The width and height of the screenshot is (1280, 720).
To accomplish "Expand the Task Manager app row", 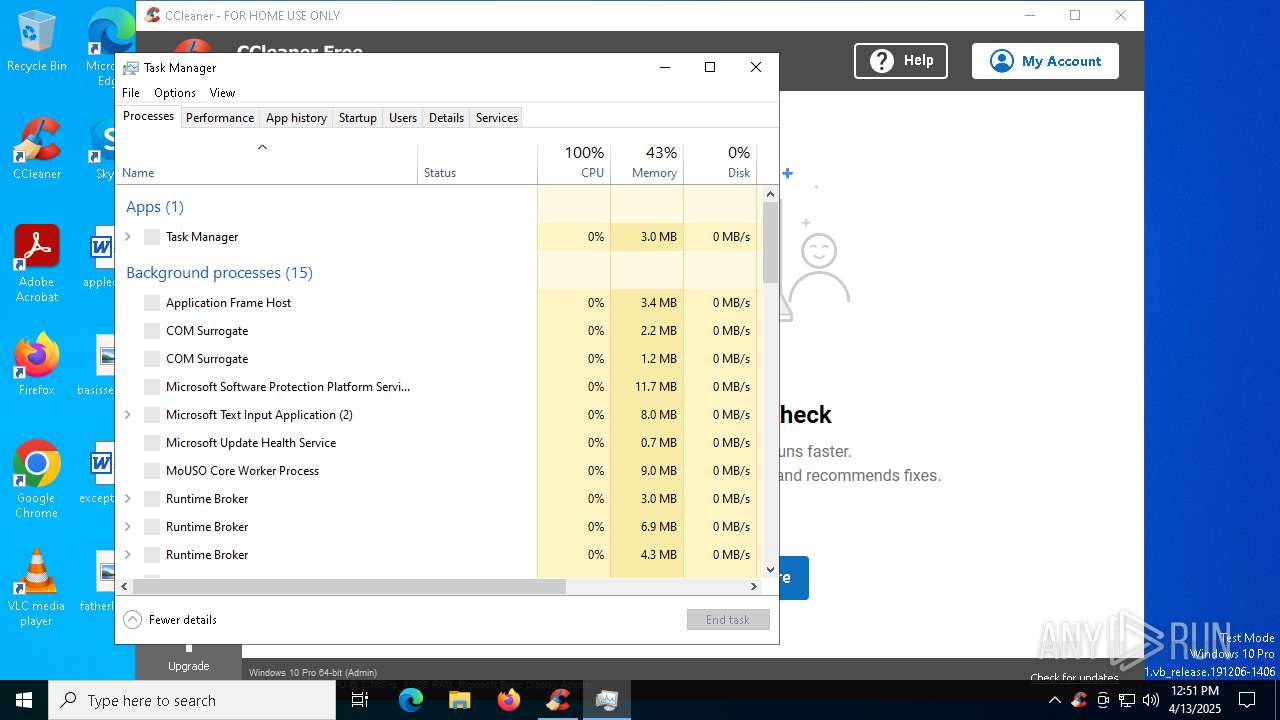I will point(127,237).
